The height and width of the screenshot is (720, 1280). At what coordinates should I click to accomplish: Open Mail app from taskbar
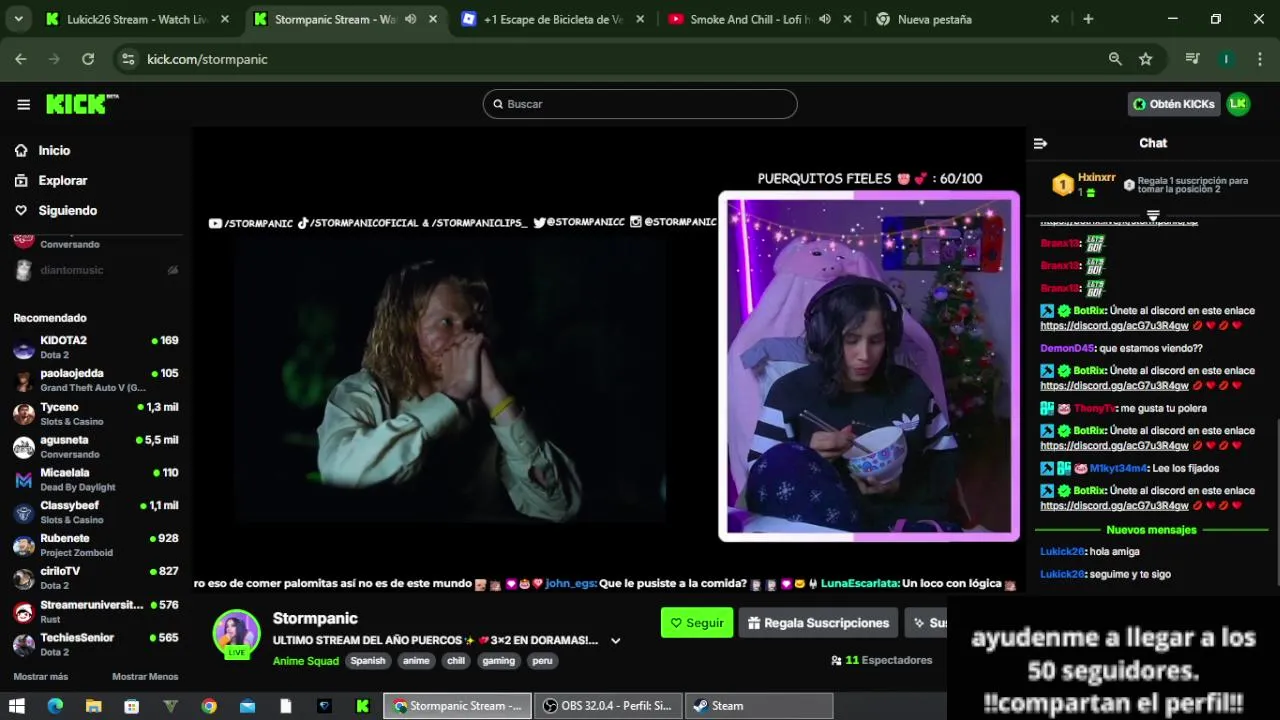tap(247, 706)
